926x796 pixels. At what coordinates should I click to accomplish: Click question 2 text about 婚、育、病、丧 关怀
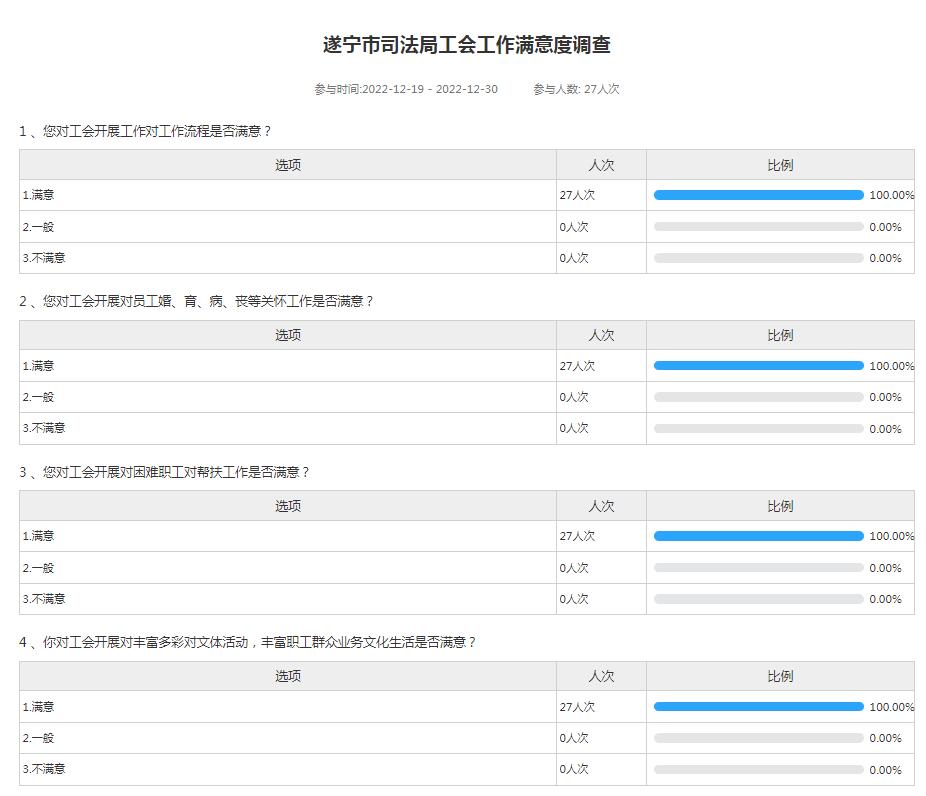pos(196,301)
